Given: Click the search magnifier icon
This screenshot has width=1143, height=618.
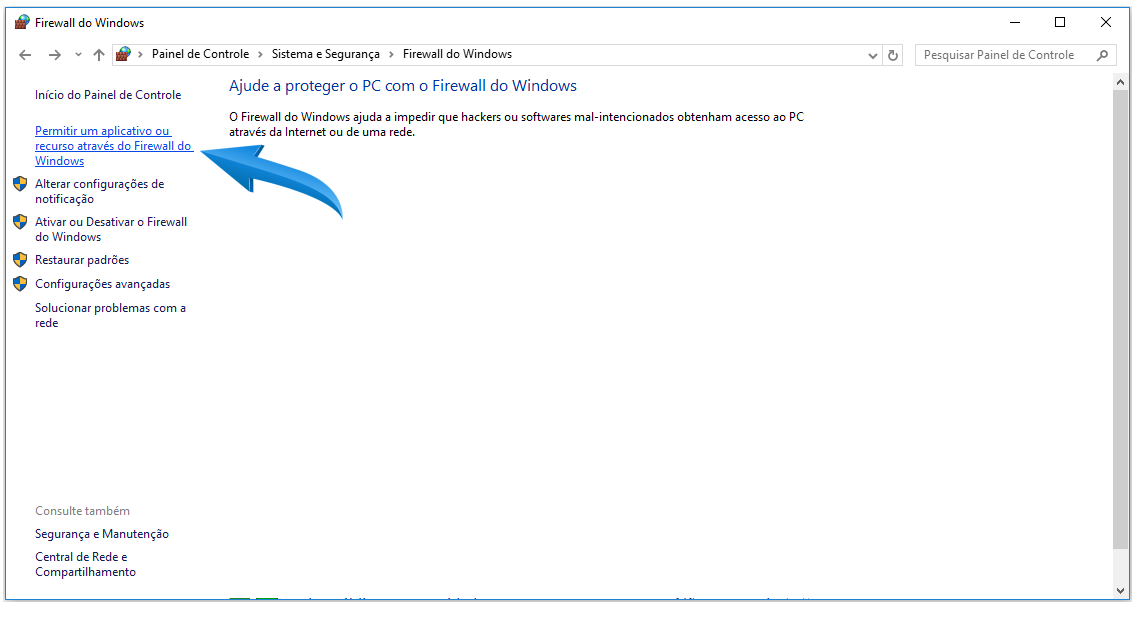Looking at the screenshot, I should pyautogui.click(x=1102, y=55).
